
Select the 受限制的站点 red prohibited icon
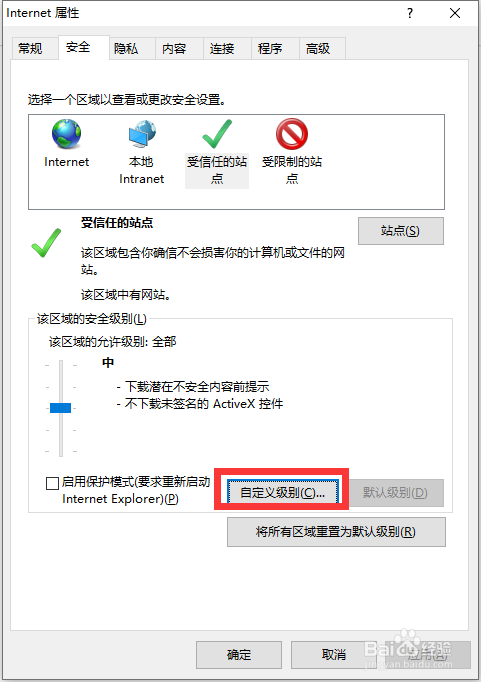click(x=292, y=134)
